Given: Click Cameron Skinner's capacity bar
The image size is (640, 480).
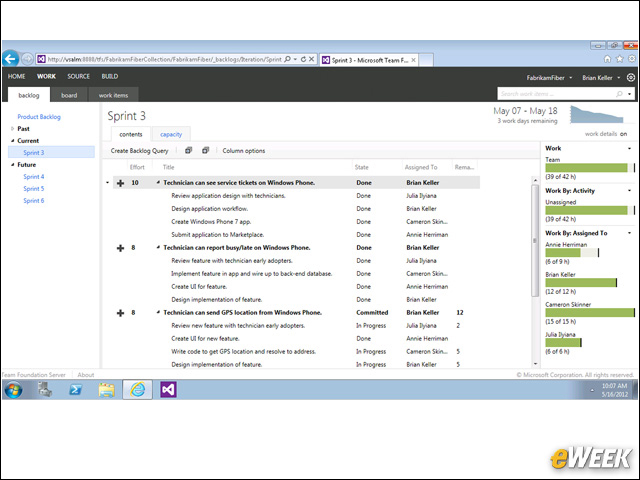Looking at the screenshot, I should pos(590,313).
